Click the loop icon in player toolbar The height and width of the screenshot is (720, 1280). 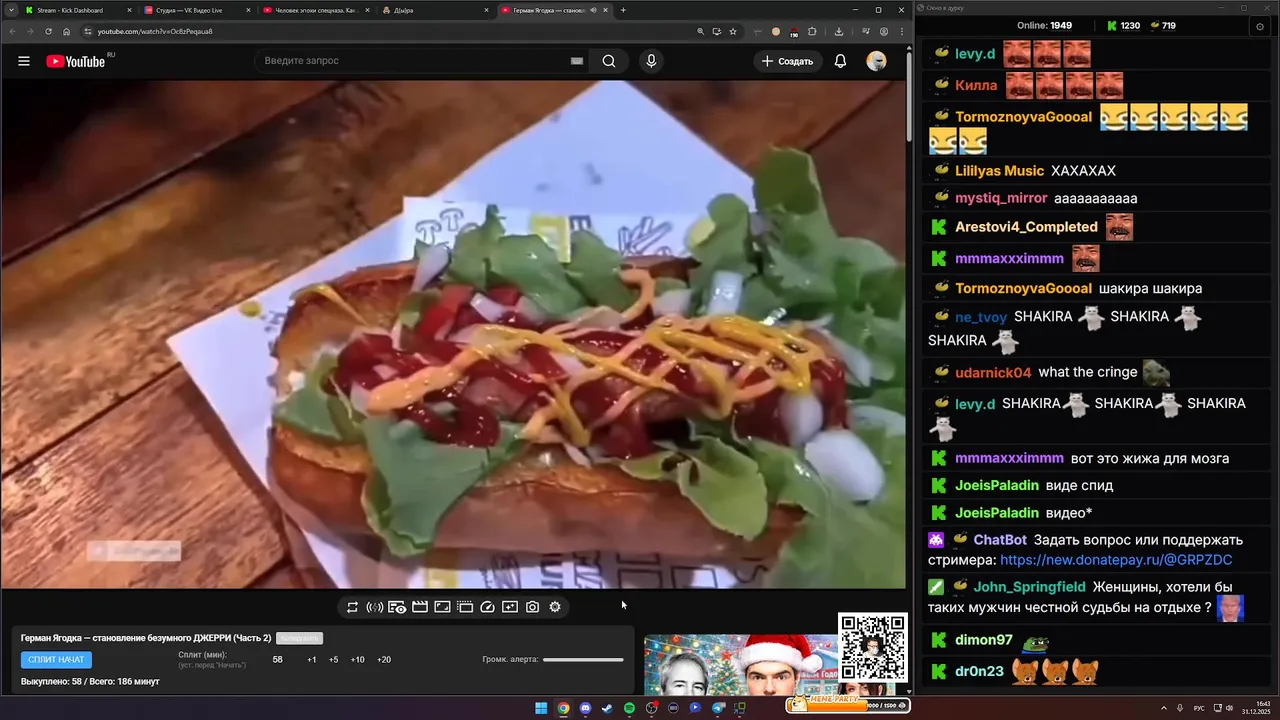(x=352, y=607)
